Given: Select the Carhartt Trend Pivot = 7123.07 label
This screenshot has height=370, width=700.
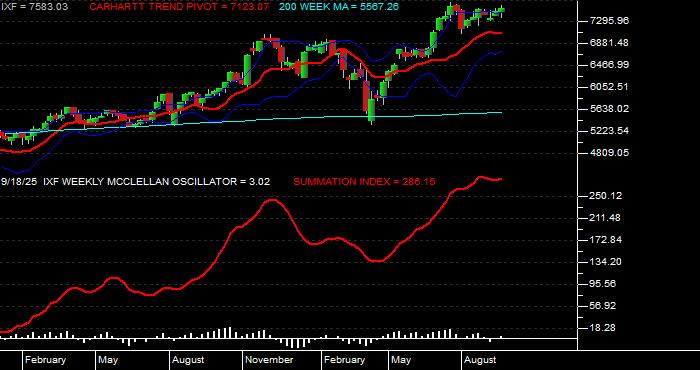Looking at the screenshot, I should point(180,7).
